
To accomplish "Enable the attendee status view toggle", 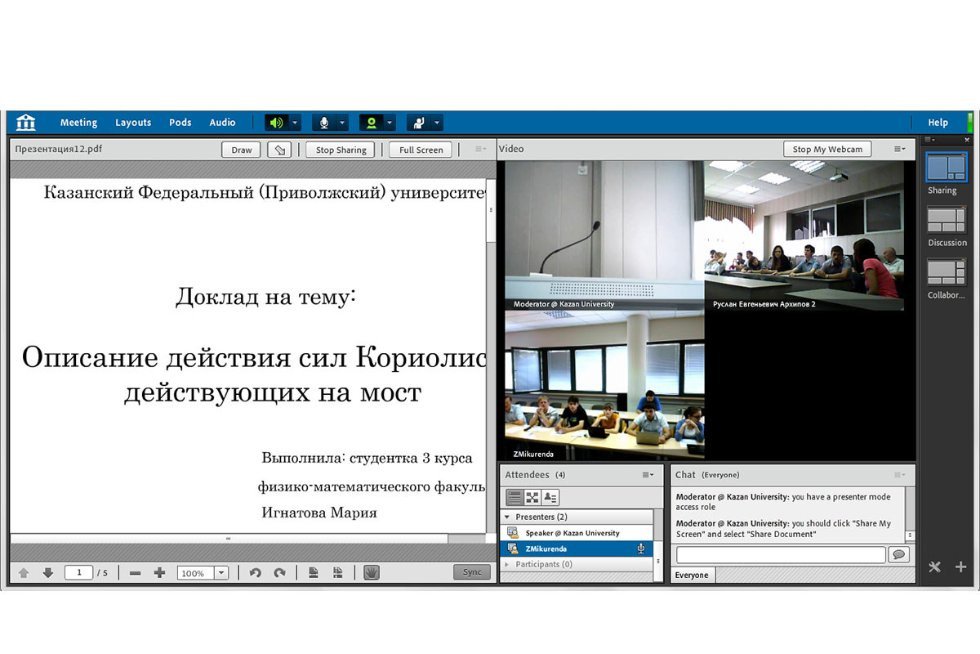I will pyautogui.click(x=549, y=498).
